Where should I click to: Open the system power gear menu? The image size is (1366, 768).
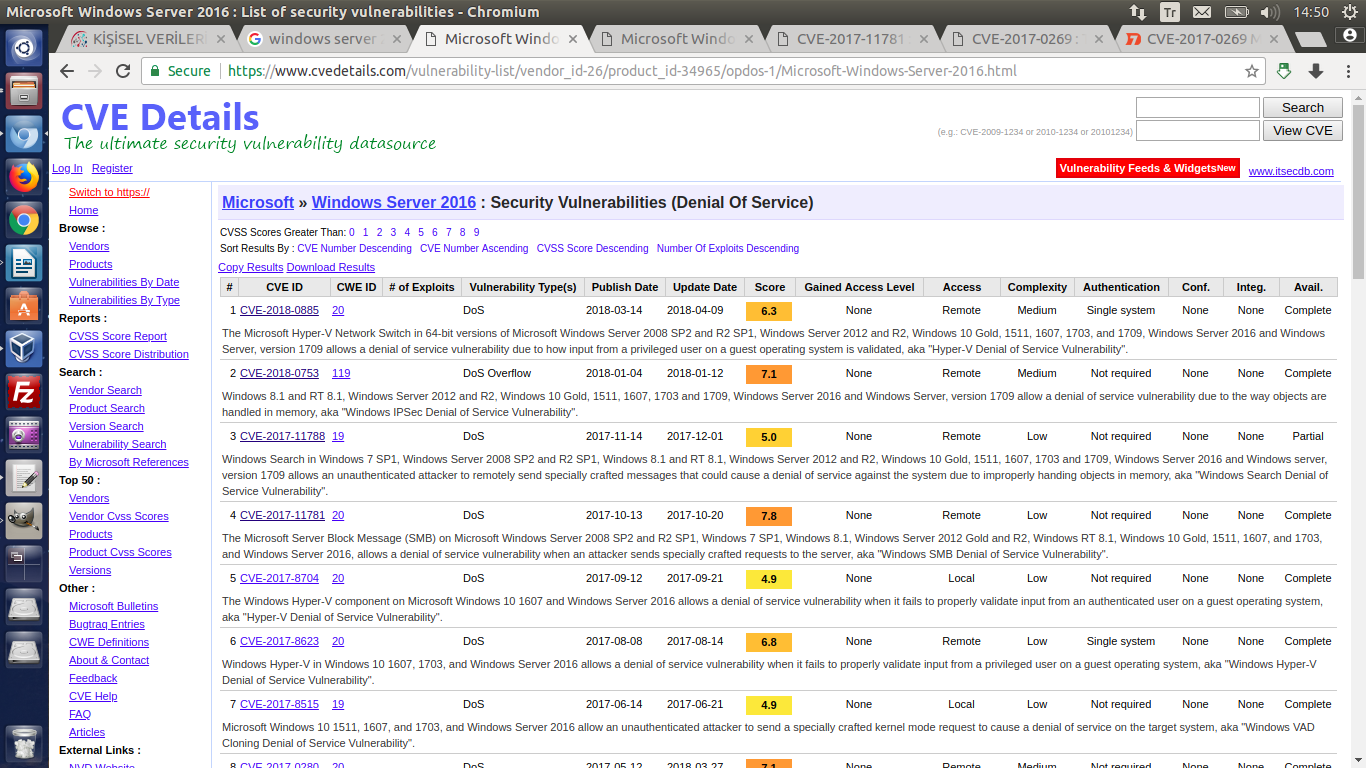[x=1348, y=12]
